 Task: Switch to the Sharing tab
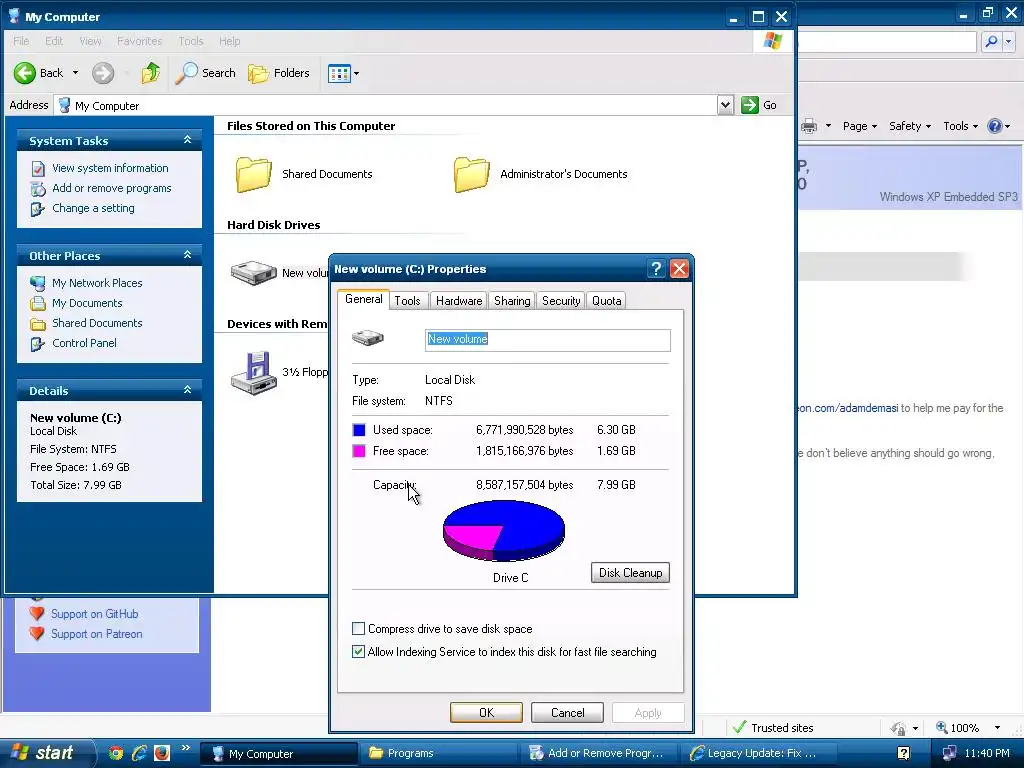(x=512, y=301)
